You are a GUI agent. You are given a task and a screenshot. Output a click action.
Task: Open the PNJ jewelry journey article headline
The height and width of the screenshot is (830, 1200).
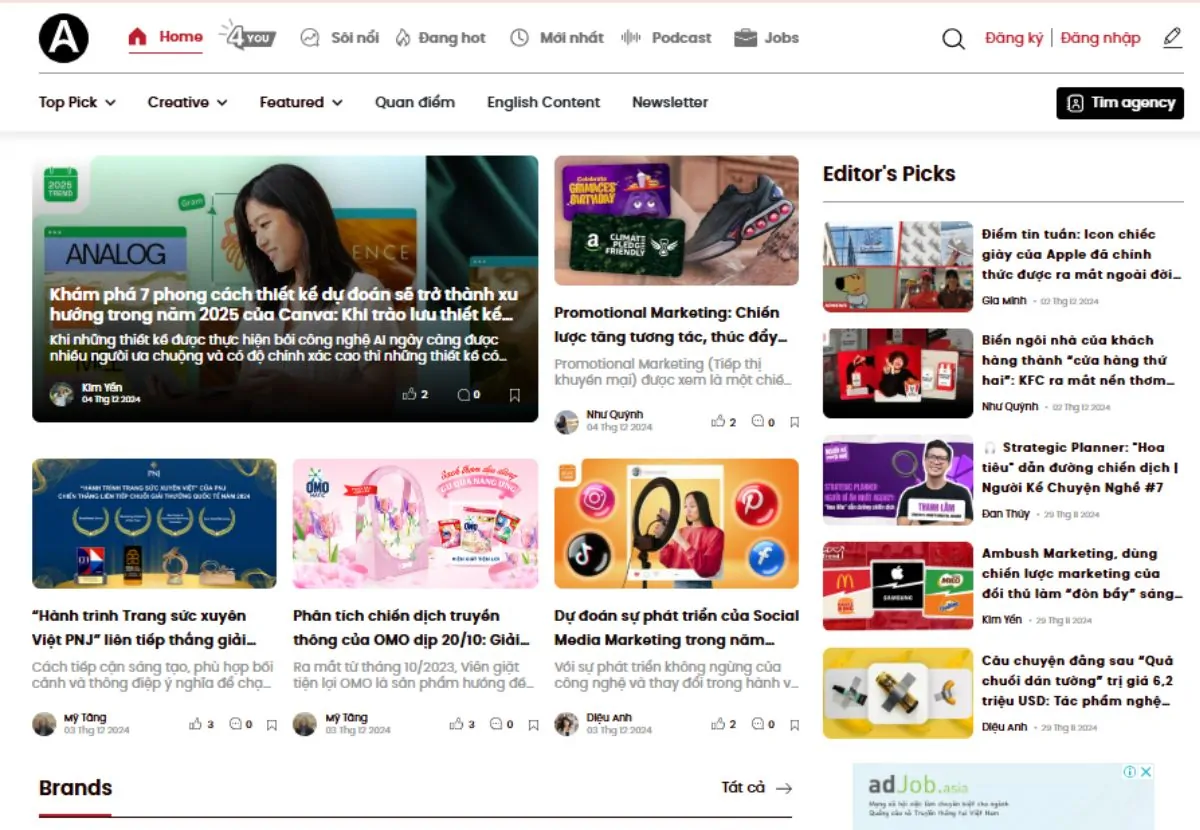pos(144,628)
